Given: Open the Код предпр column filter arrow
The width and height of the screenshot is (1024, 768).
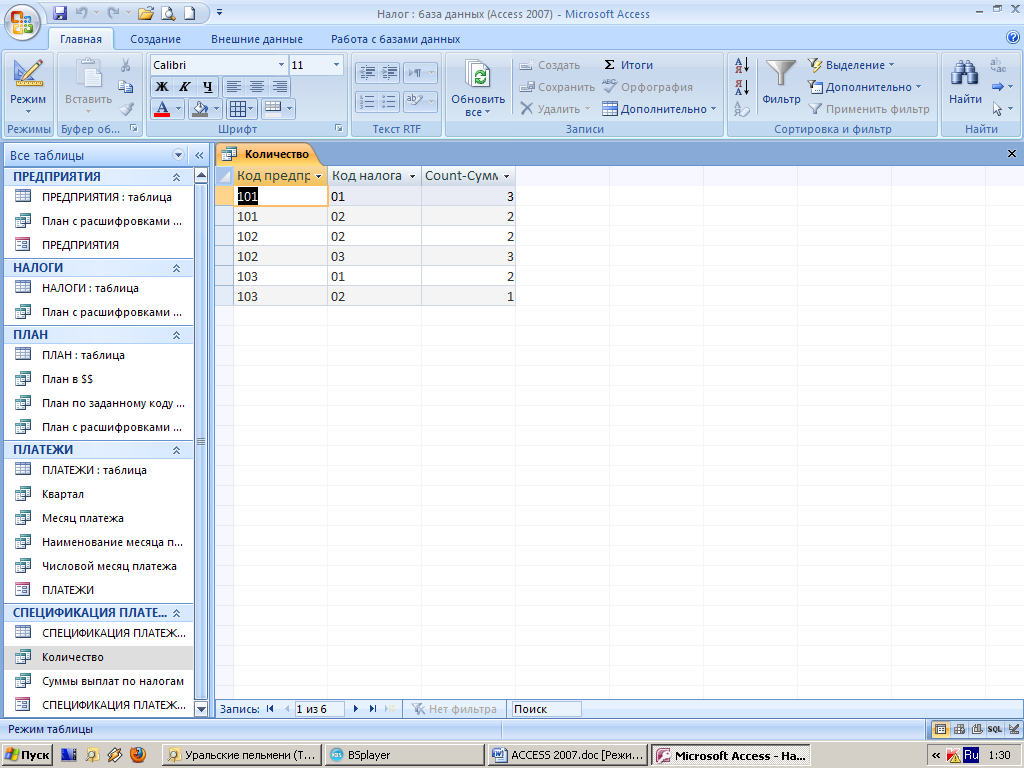Looking at the screenshot, I should [x=319, y=176].
